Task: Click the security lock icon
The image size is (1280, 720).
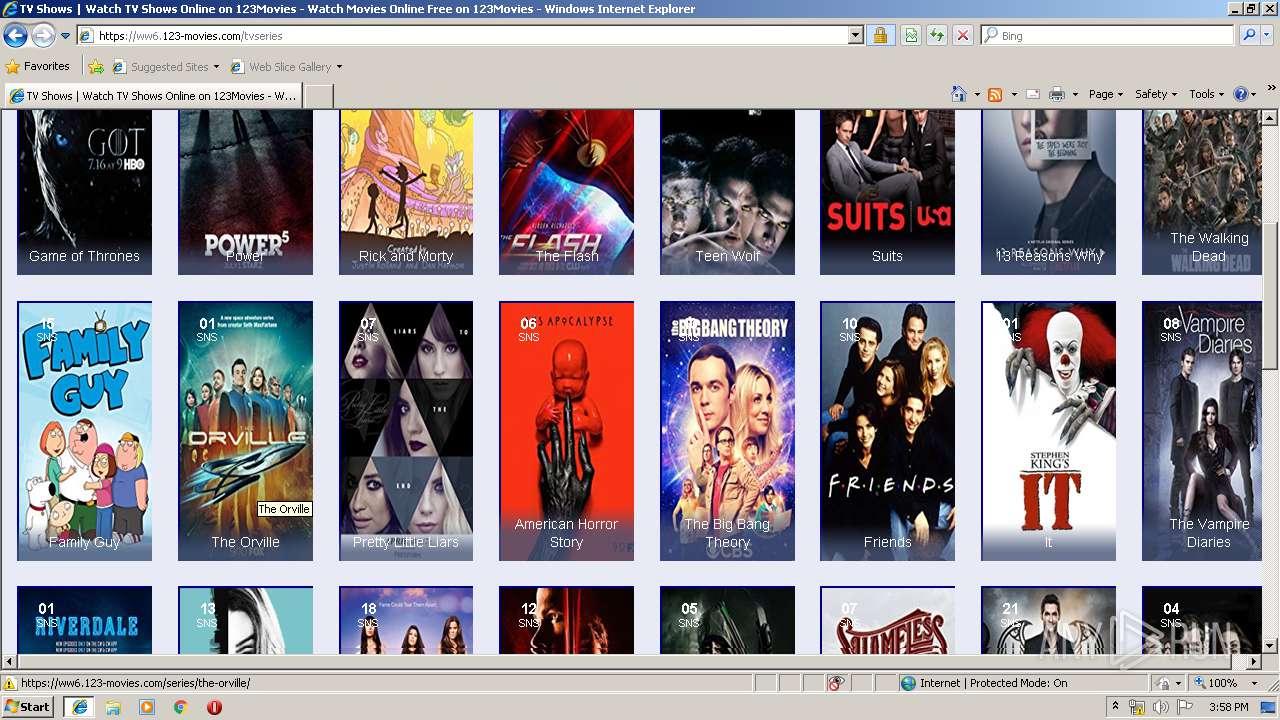Action: tap(880, 36)
